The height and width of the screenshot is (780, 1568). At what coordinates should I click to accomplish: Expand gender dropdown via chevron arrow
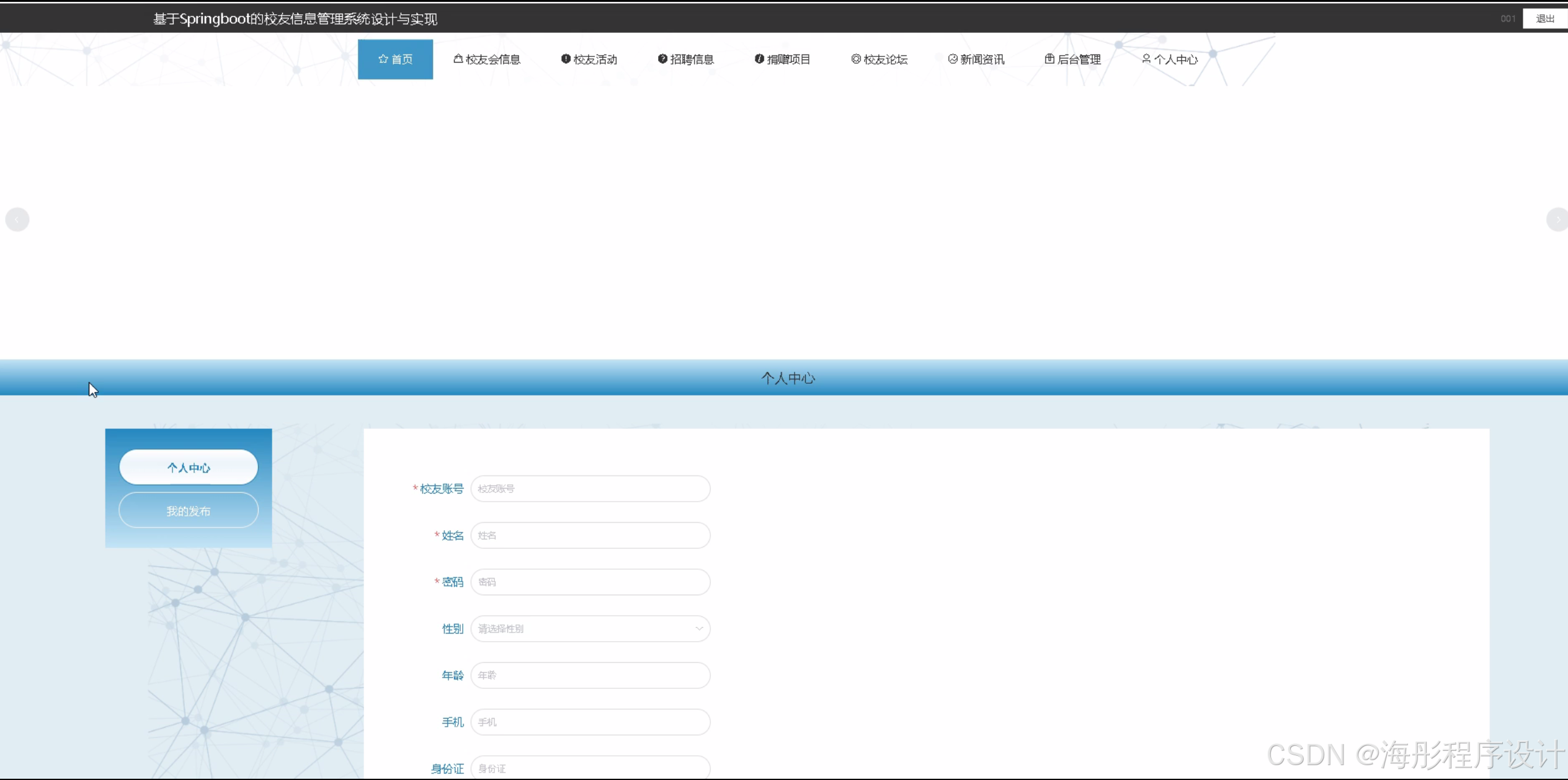tap(698, 629)
